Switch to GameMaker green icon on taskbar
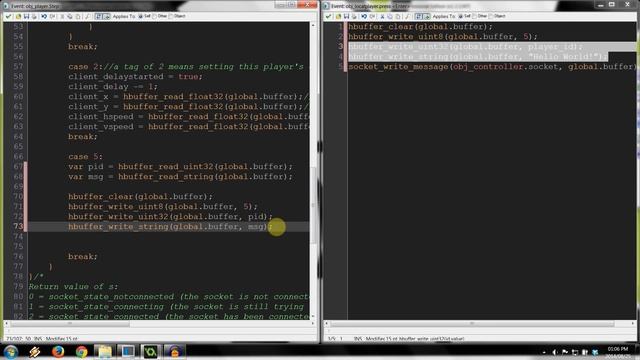 (x=150, y=352)
